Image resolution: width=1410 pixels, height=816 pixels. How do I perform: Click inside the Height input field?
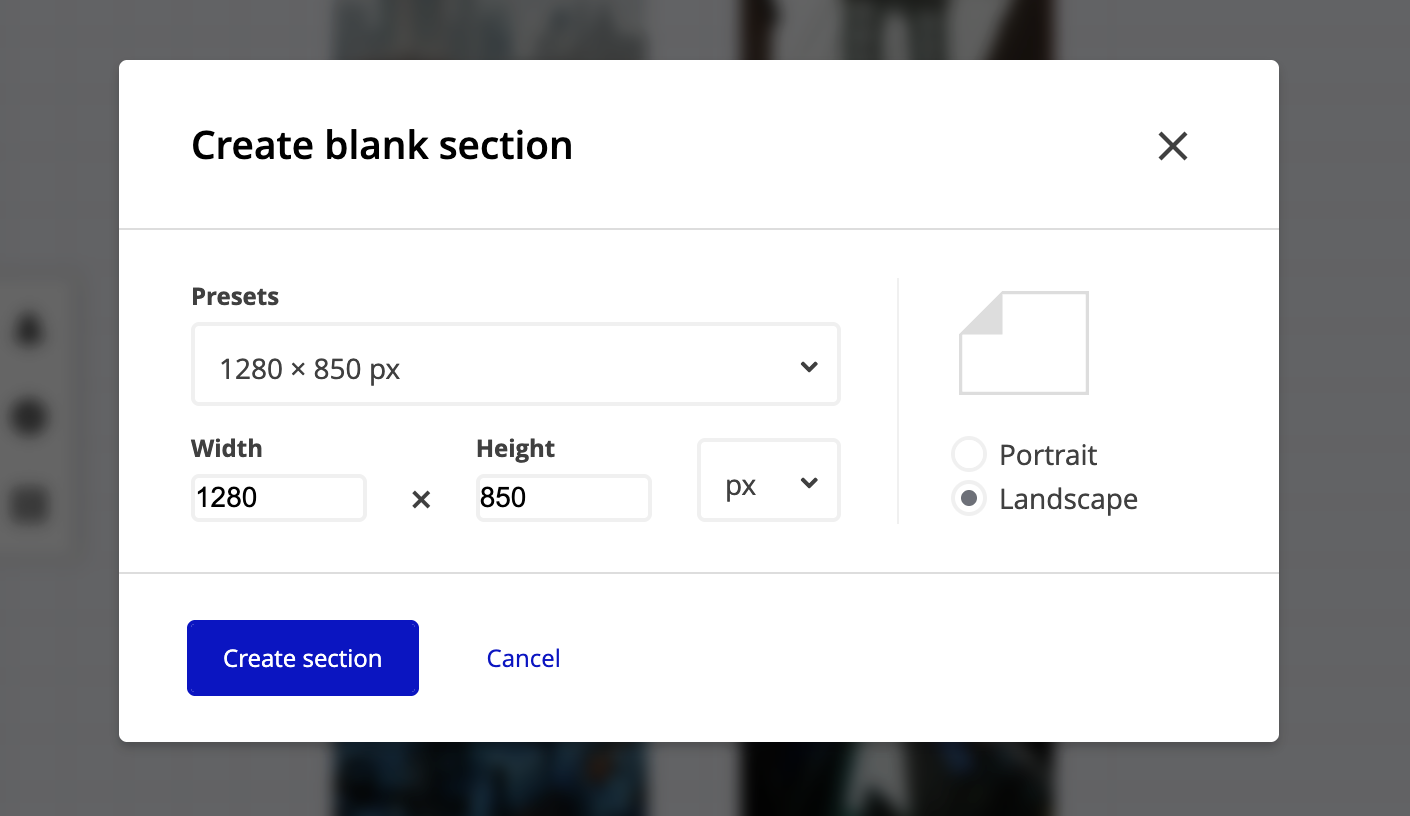[563, 497]
